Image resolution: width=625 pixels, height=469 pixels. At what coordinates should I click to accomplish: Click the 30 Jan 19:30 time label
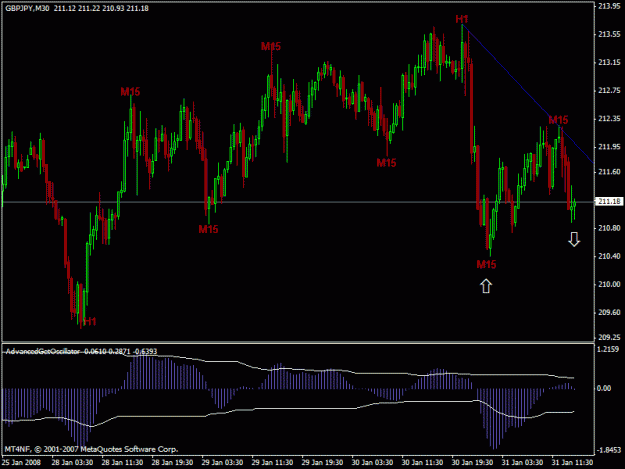[x=472, y=462]
